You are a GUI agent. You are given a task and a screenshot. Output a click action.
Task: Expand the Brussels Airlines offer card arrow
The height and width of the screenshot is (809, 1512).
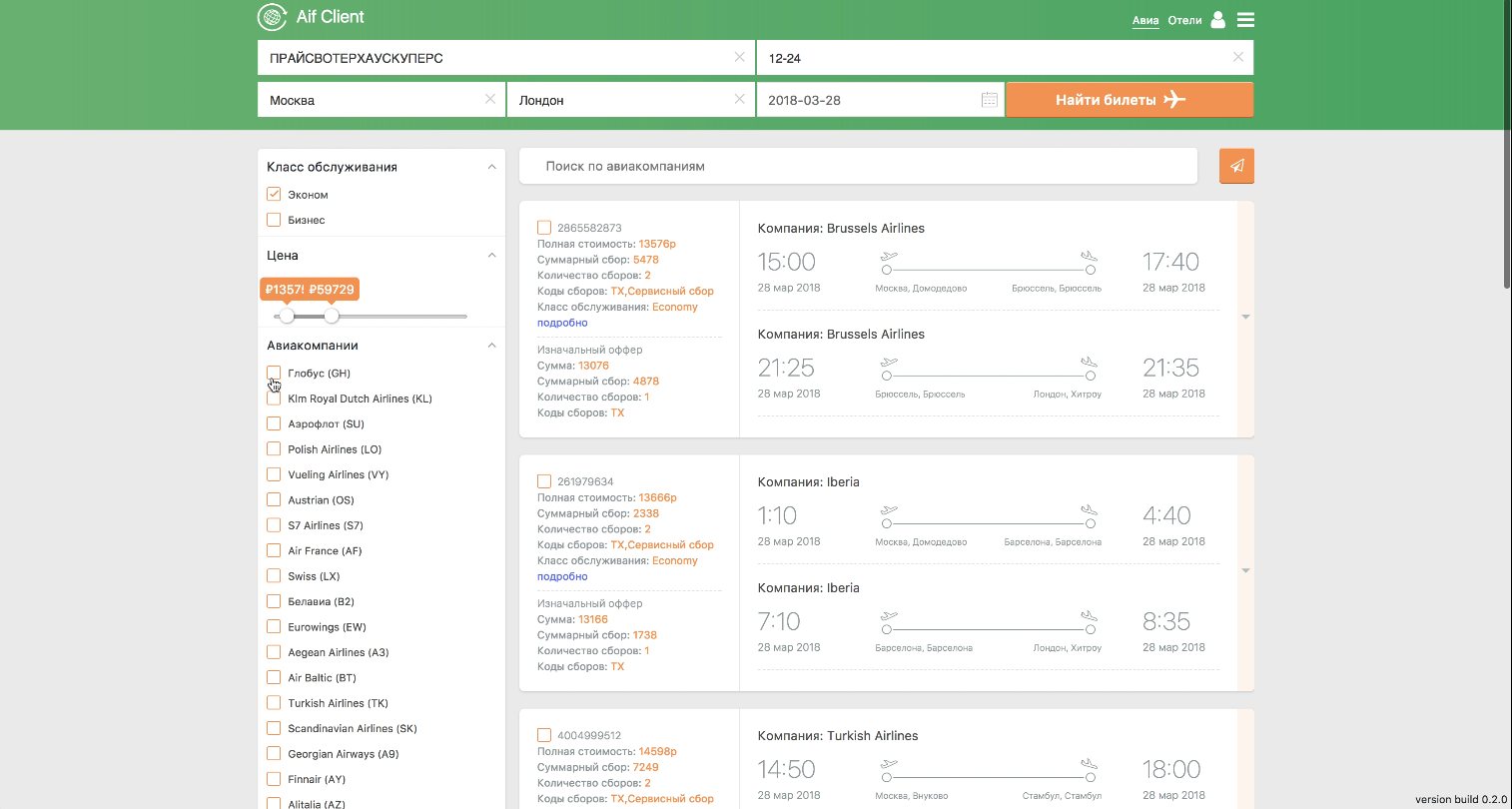tap(1245, 317)
